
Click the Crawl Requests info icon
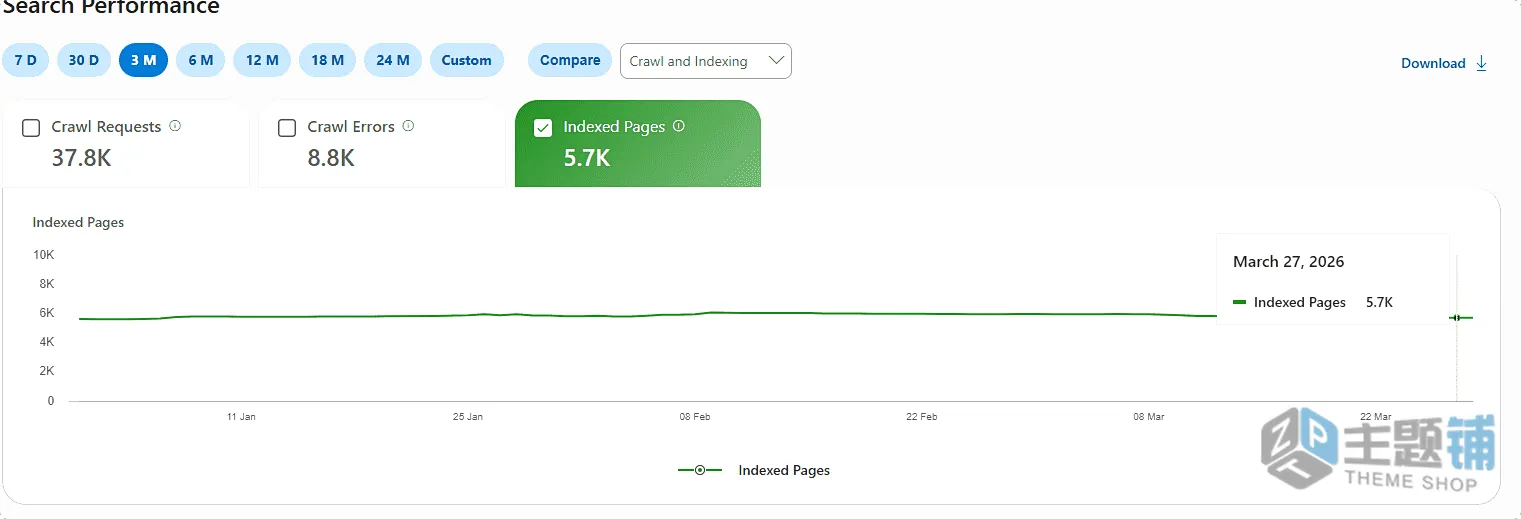coord(175,126)
